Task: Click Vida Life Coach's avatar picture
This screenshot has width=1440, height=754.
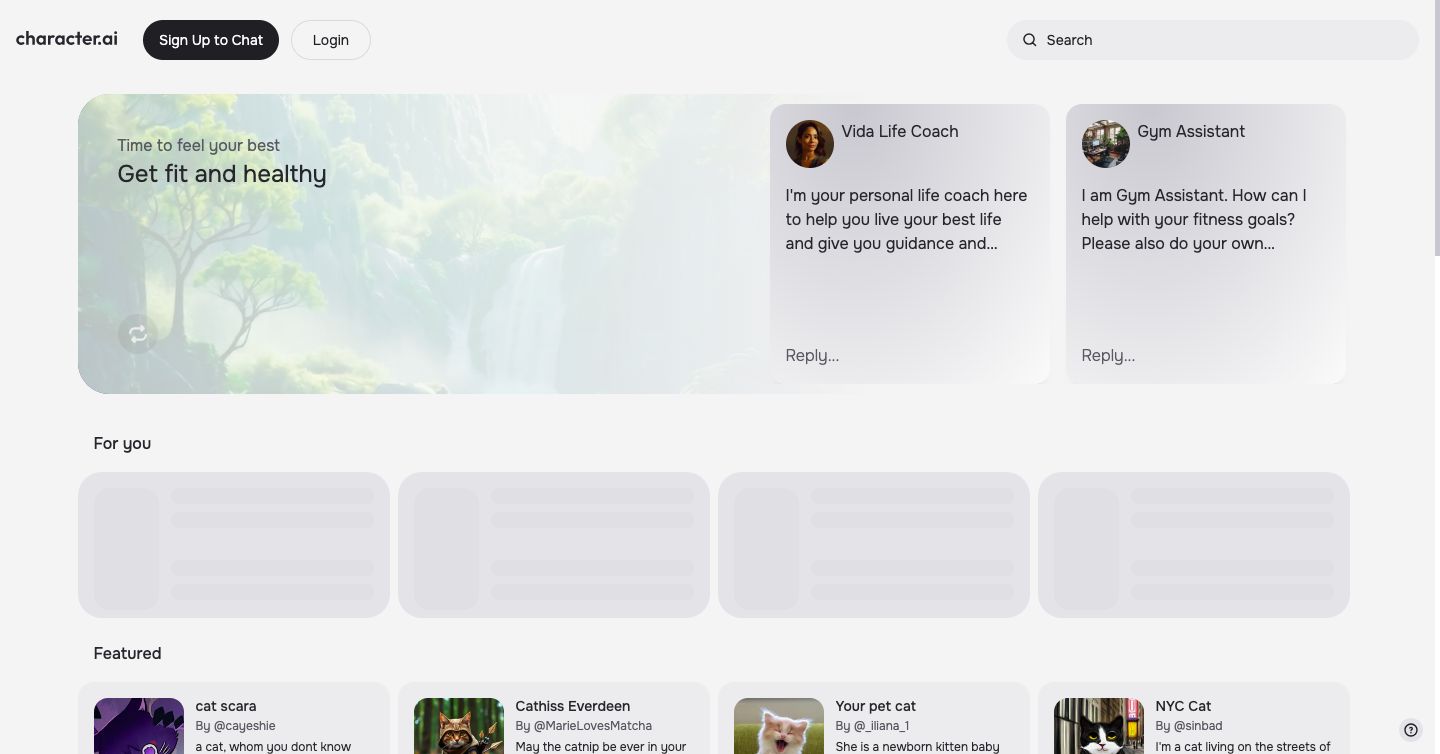Action: tap(809, 143)
